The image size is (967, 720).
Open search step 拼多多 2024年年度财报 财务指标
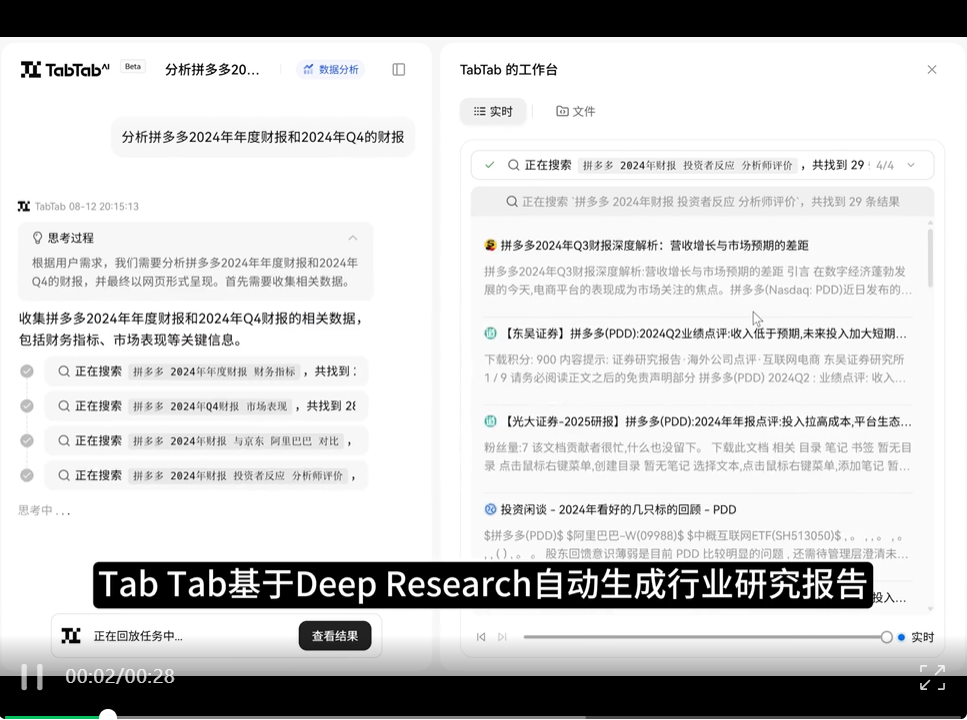tap(207, 371)
